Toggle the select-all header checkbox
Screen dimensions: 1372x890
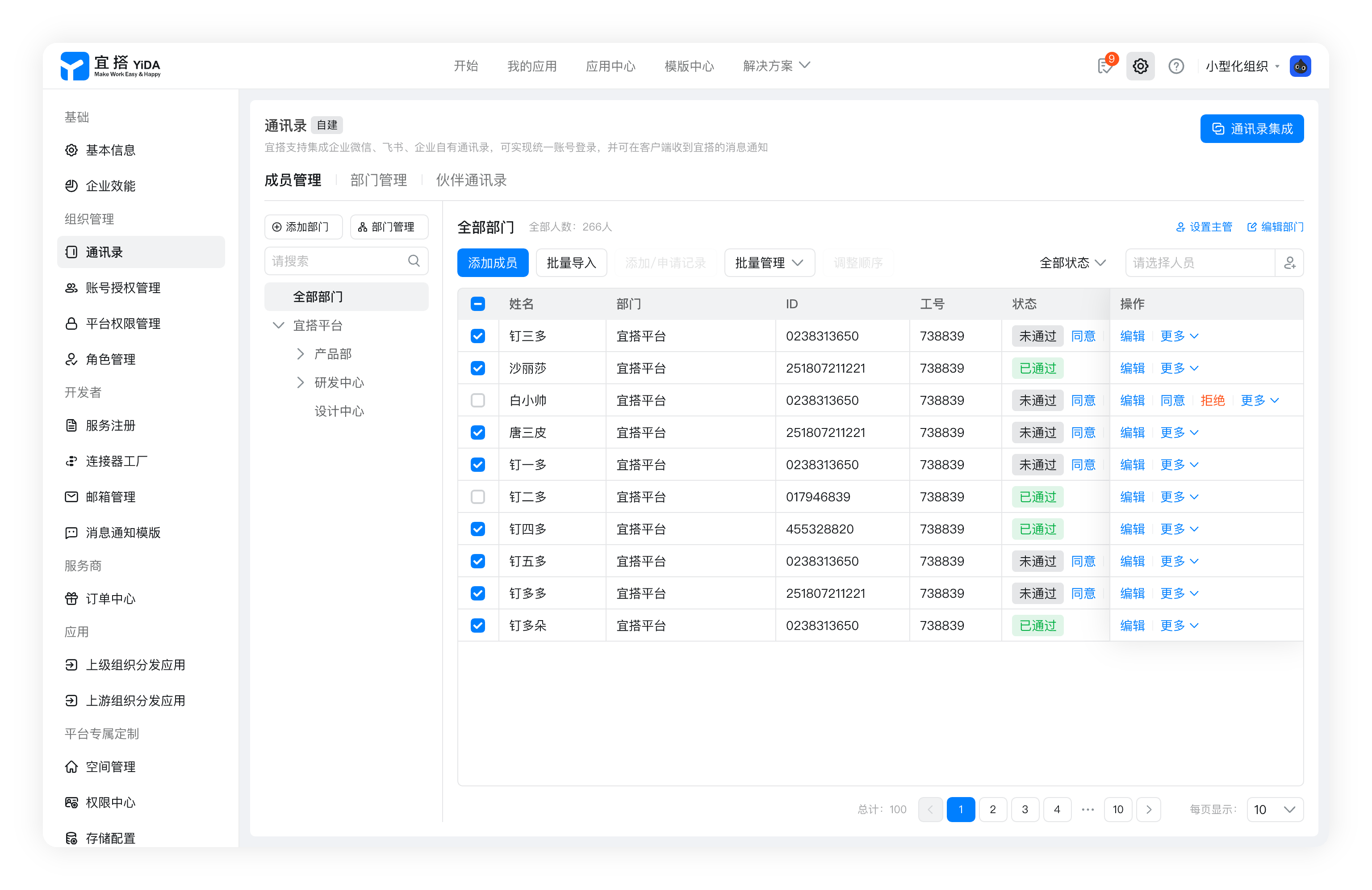(x=478, y=304)
